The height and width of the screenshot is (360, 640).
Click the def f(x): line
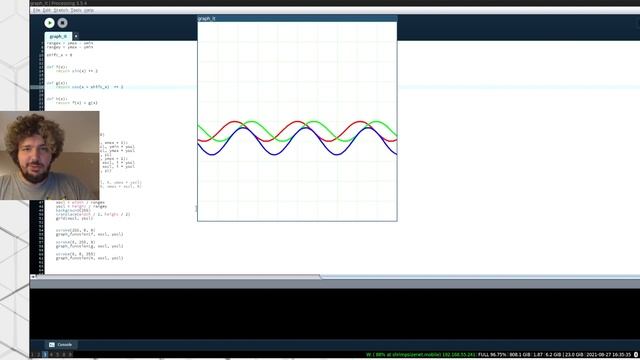coord(56,67)
